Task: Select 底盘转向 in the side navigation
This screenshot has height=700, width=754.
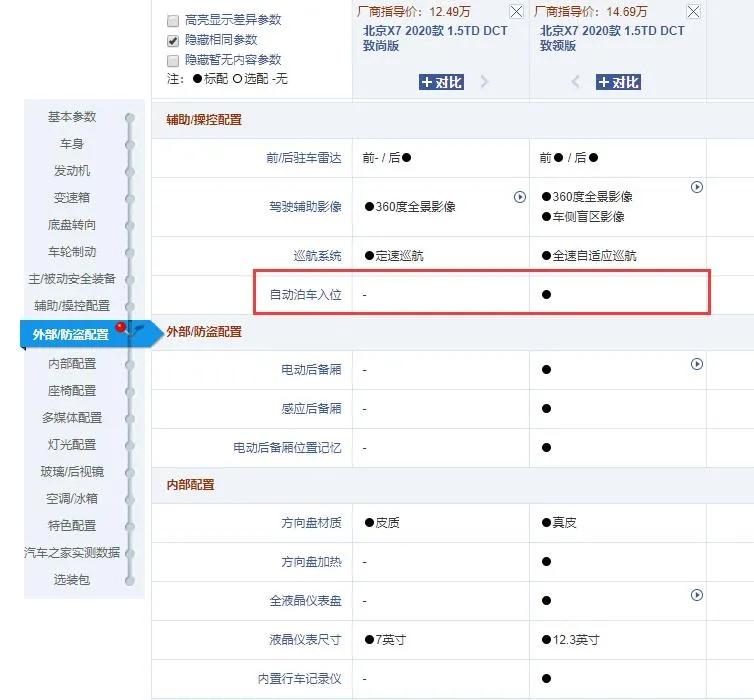Action: 72,225
